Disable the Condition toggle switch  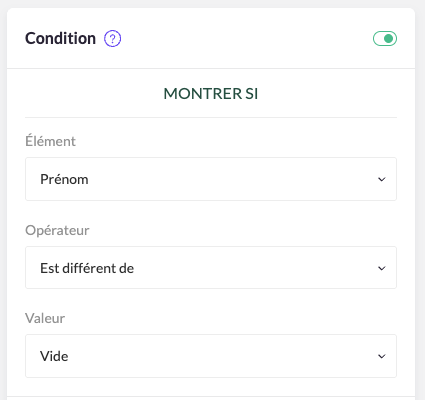point(385,39)
